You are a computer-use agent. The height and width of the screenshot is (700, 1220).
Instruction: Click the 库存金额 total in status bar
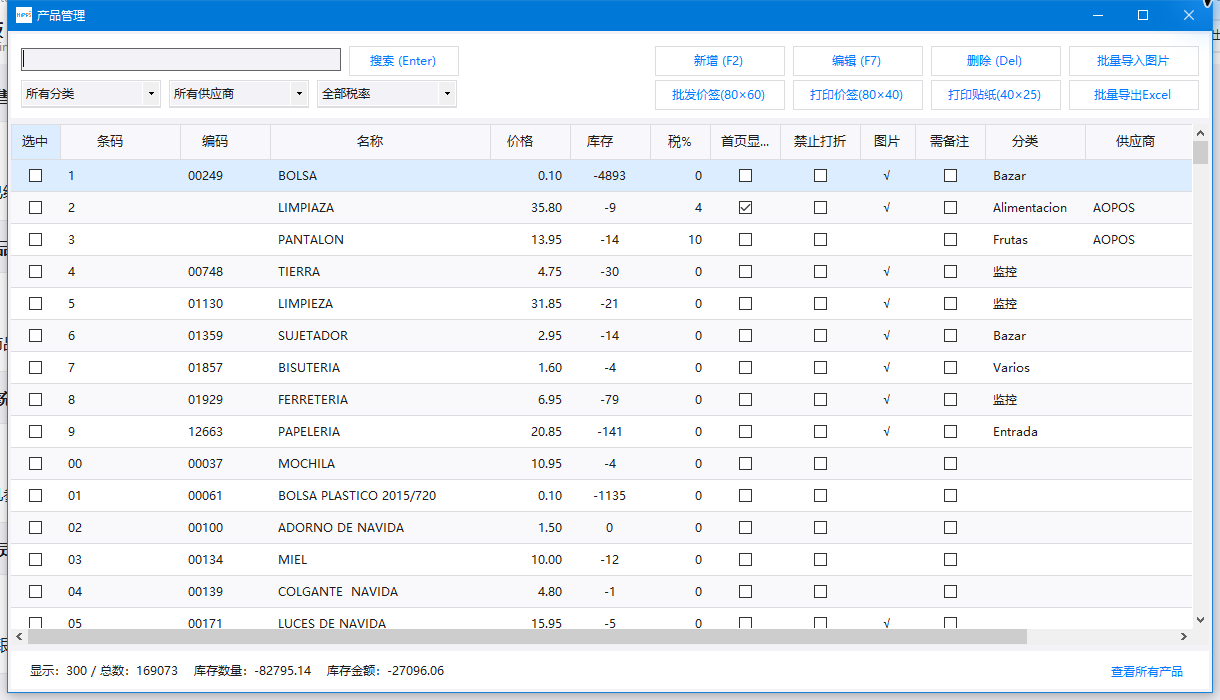(385, 671)
